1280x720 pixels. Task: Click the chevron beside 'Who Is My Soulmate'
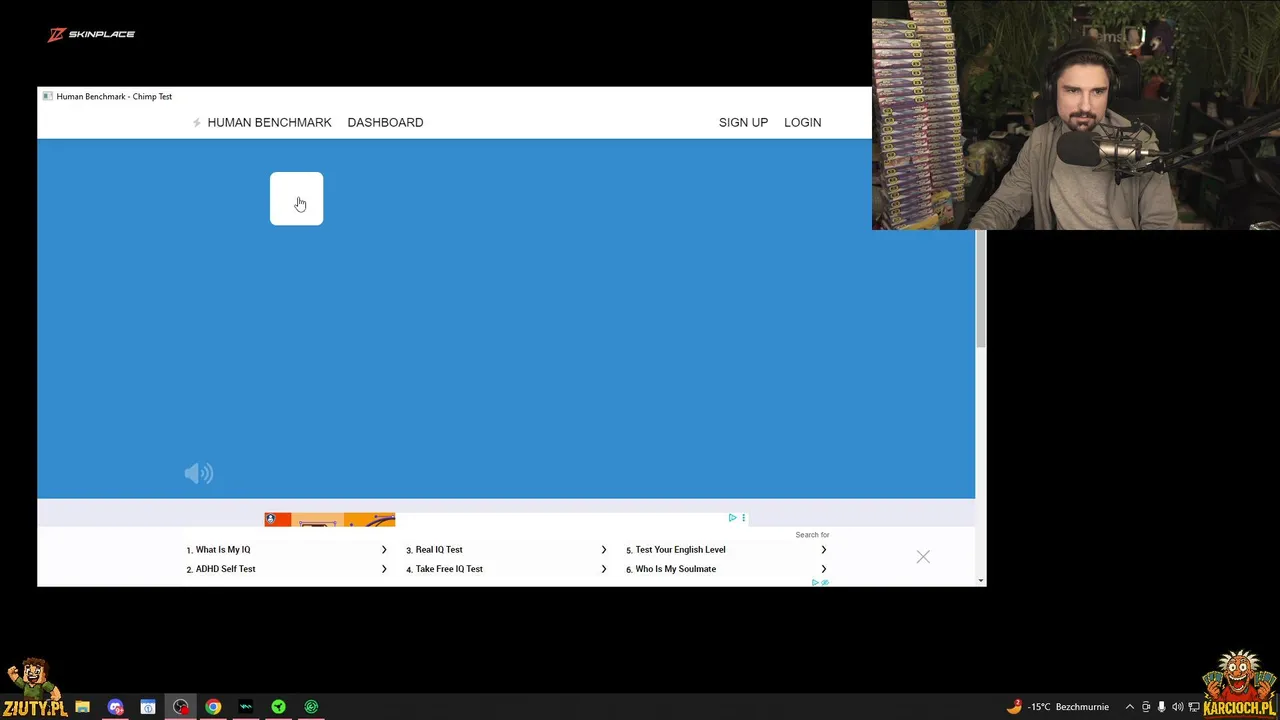click(824, 569)
